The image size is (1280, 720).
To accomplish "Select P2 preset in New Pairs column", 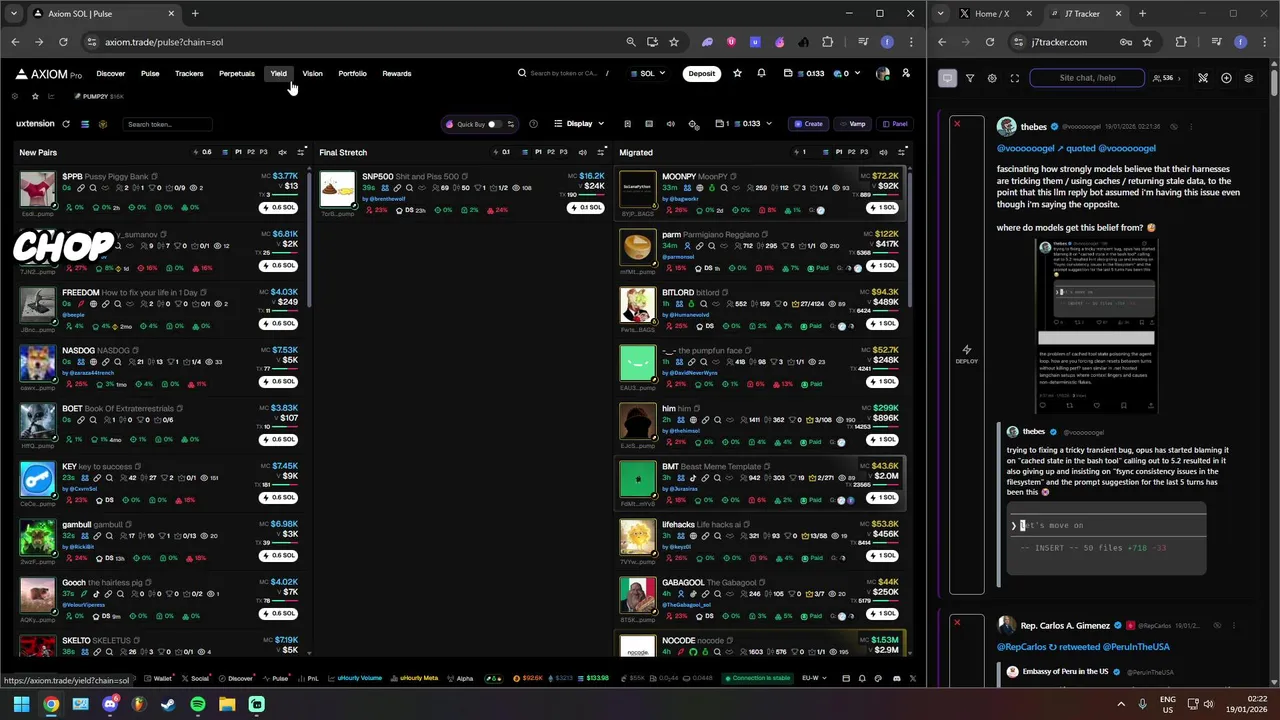I will [250, 152].
